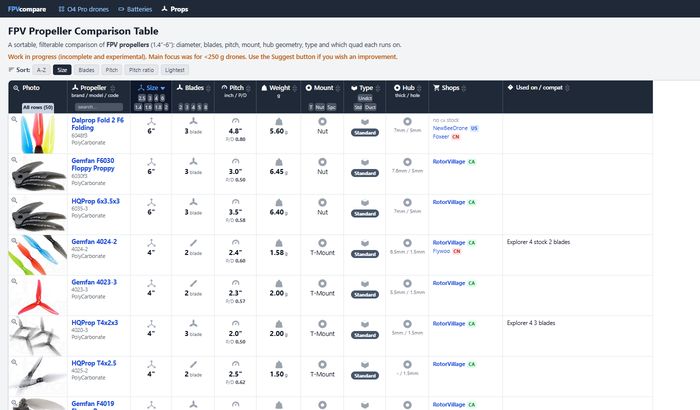Click the Blades column sort handle

click(x=208, y=88)
